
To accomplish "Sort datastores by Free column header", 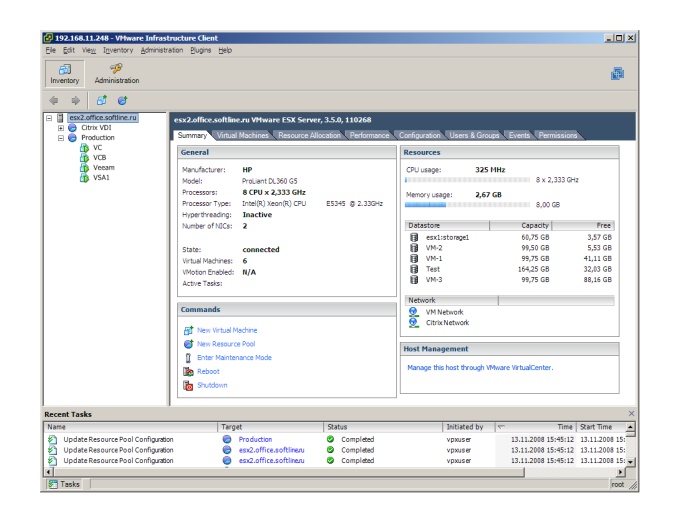I will 583,226.
